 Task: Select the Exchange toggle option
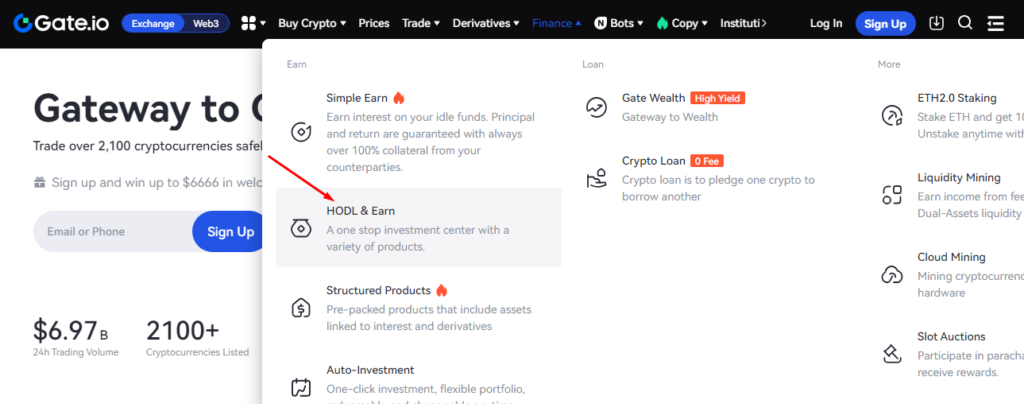point(153,23)
